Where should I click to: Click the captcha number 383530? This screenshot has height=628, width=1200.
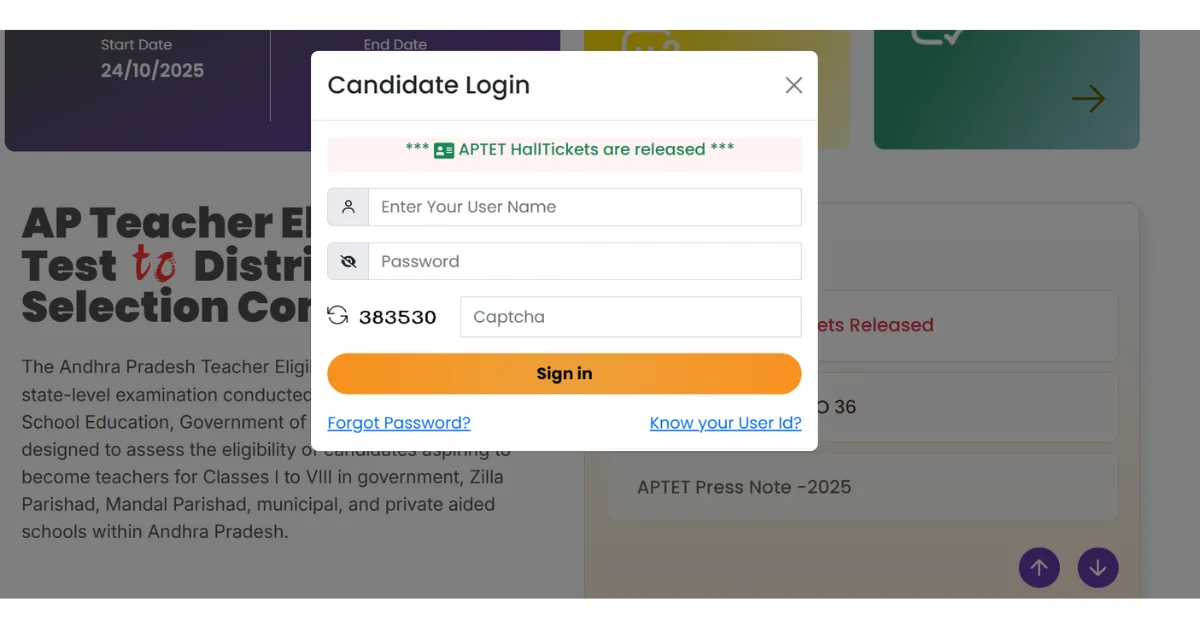[398, 317]
